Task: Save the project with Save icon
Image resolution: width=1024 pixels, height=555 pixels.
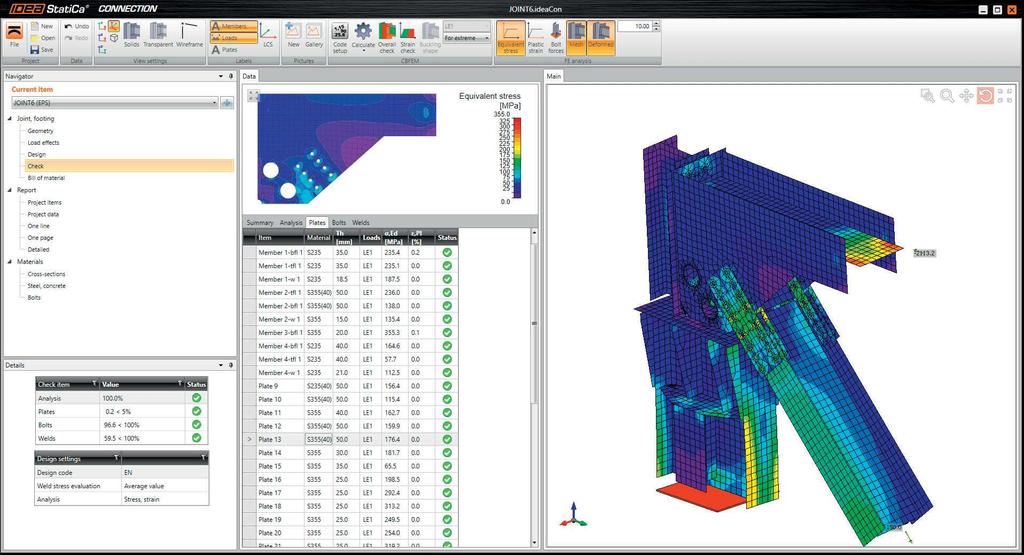Action: pyautogui.click(x=35, y=50)
